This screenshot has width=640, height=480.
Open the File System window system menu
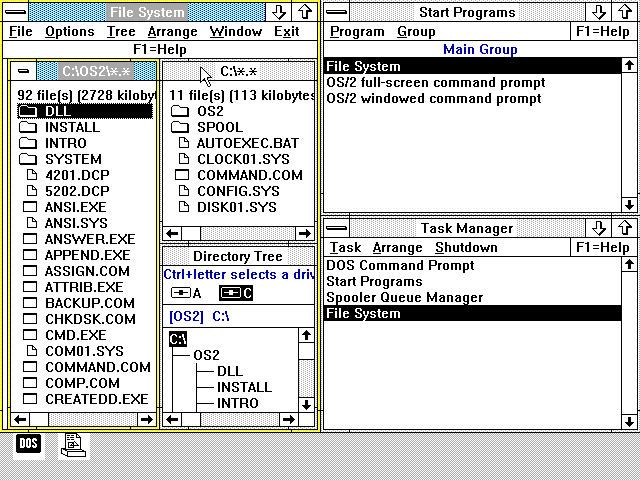16,12
